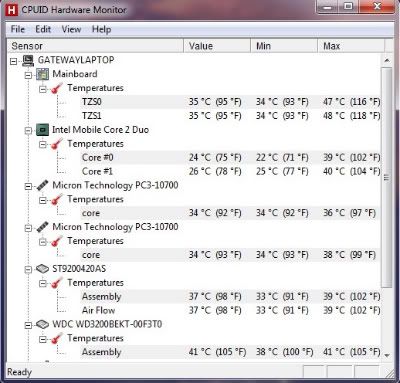Collapse the second Micron Technology PC3-10700 node
Screen dimensions: 400x383
pyautogui.click(x=28, y=228)
